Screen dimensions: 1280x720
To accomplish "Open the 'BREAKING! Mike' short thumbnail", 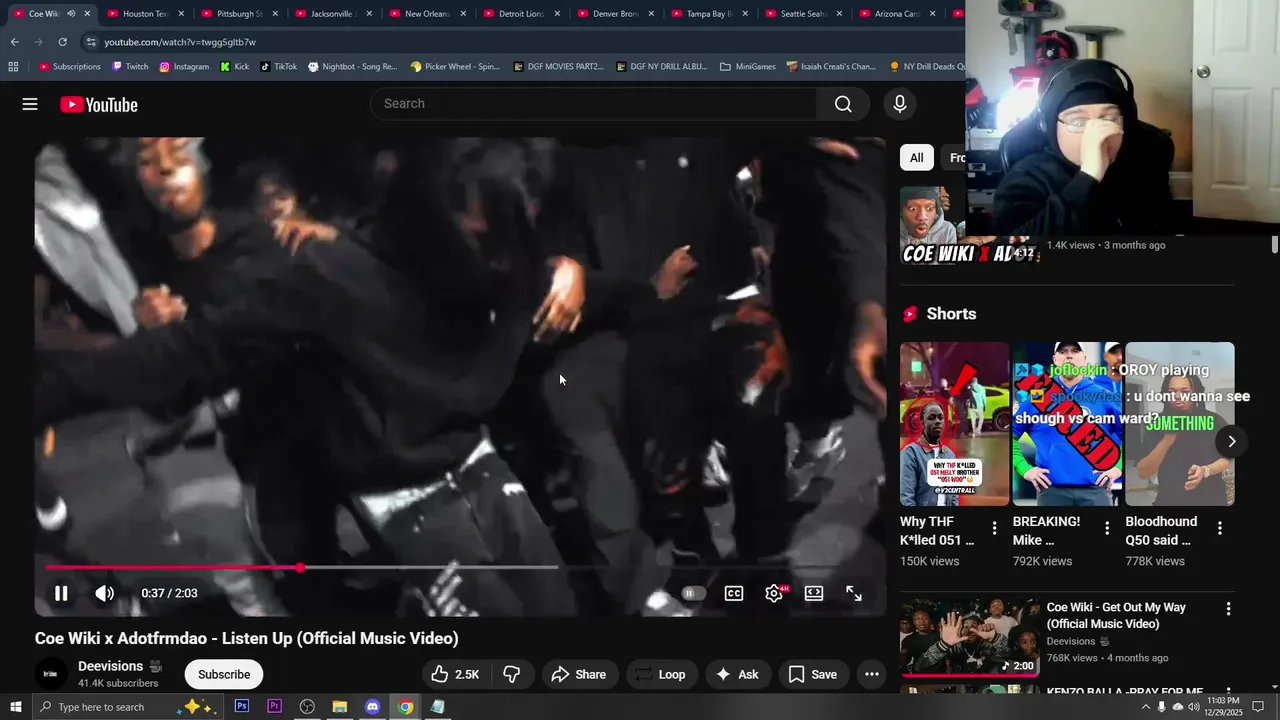I will [1067, 424].
